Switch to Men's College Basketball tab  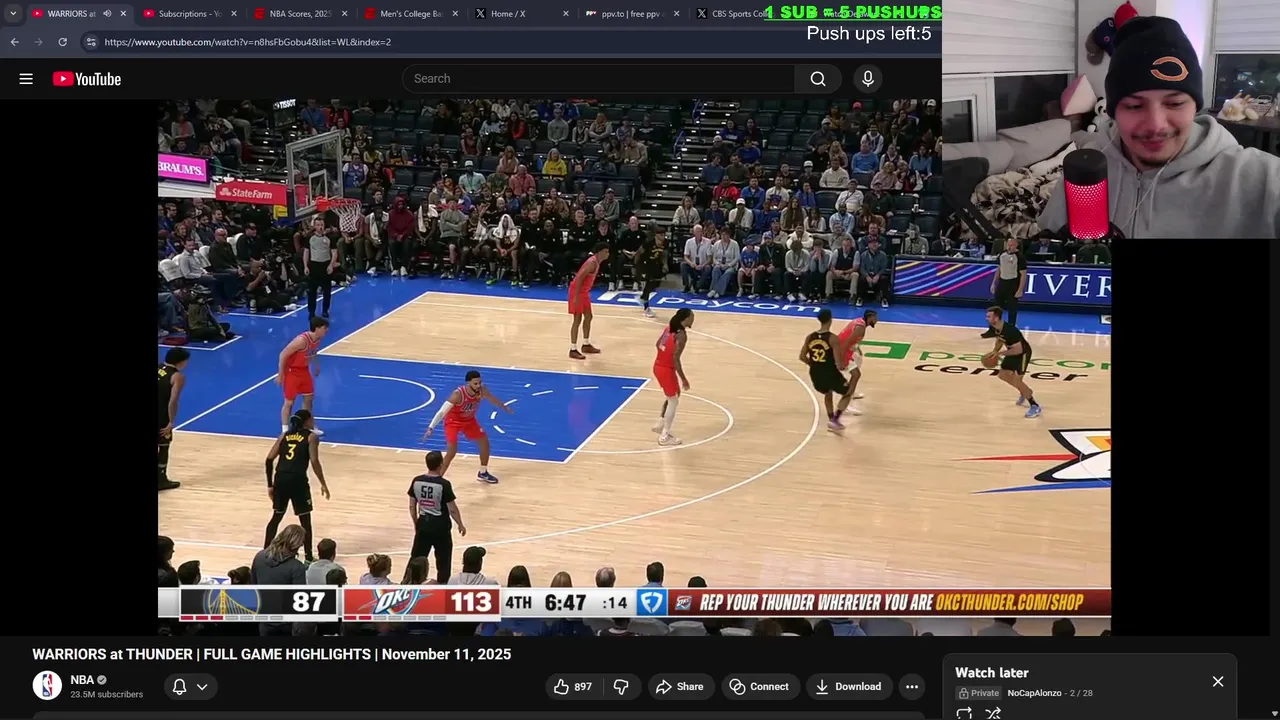click(408, 13)
